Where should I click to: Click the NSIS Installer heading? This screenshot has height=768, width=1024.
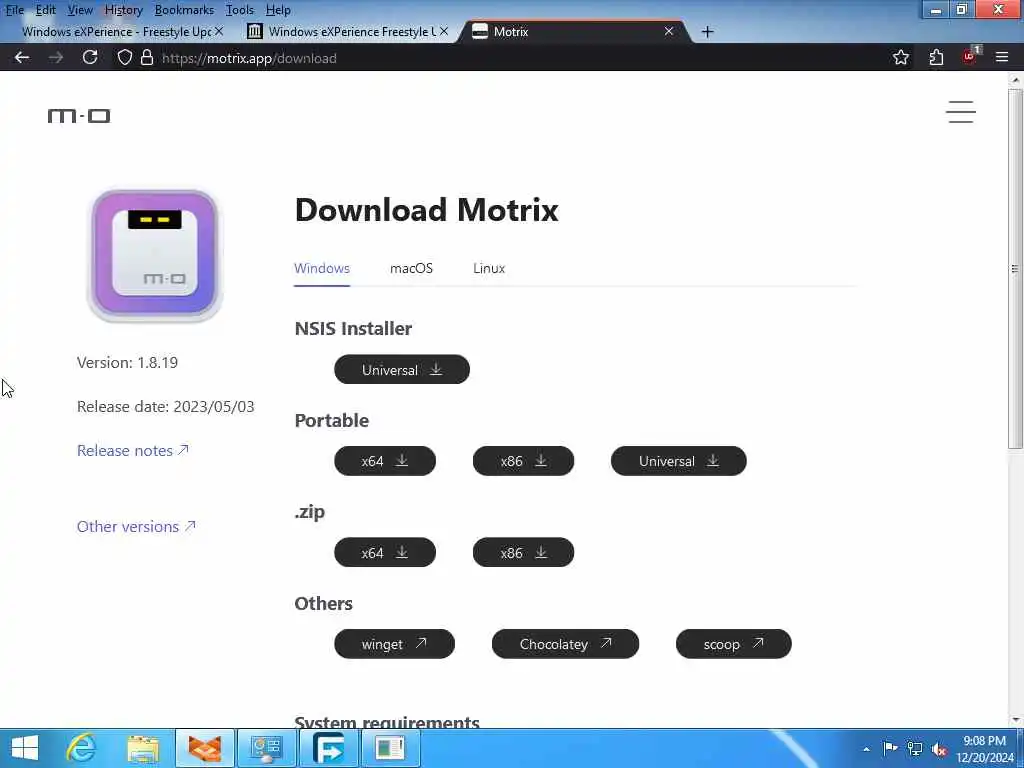coord(353,328)
